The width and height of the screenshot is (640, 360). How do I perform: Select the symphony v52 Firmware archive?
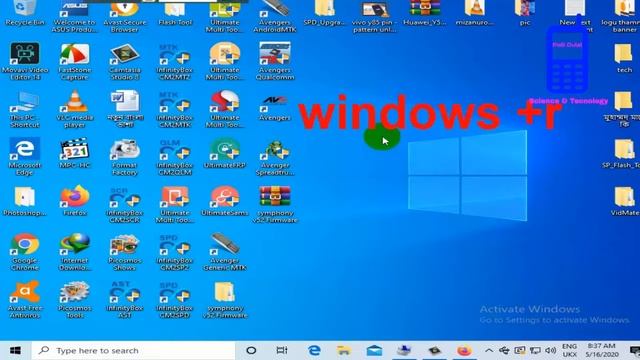pyautogui.click(x=275, y=204)
